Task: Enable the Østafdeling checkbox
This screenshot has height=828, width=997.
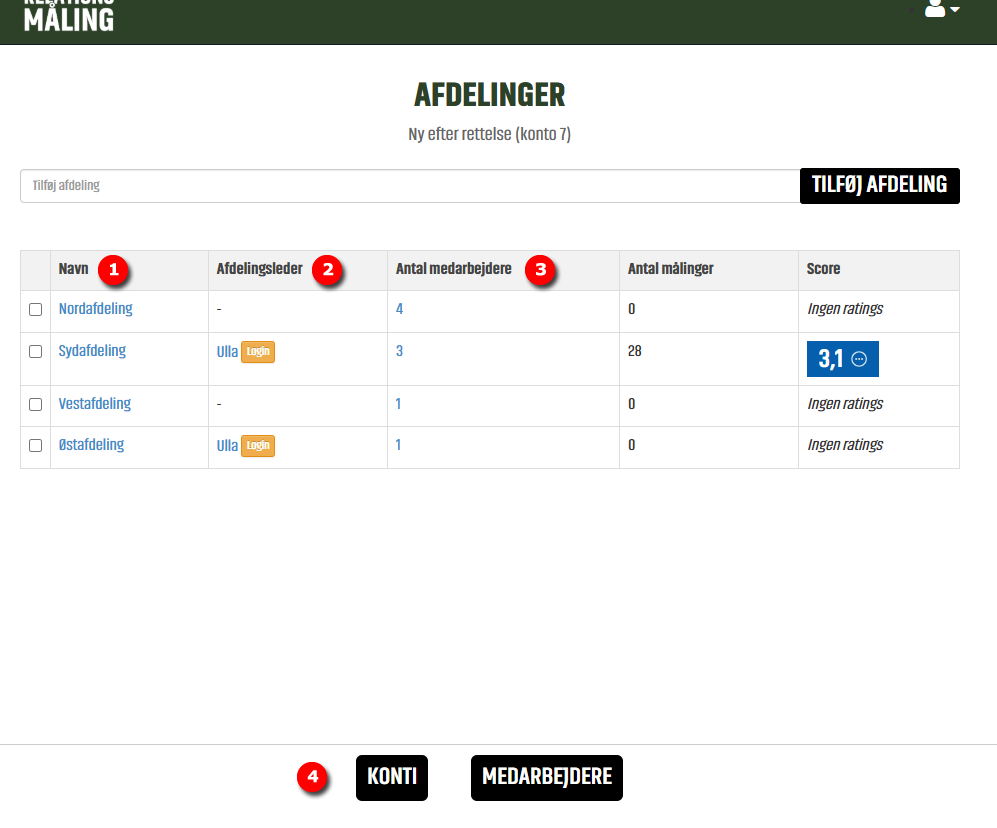Action: pyautogui.click(x=36, y=446)
